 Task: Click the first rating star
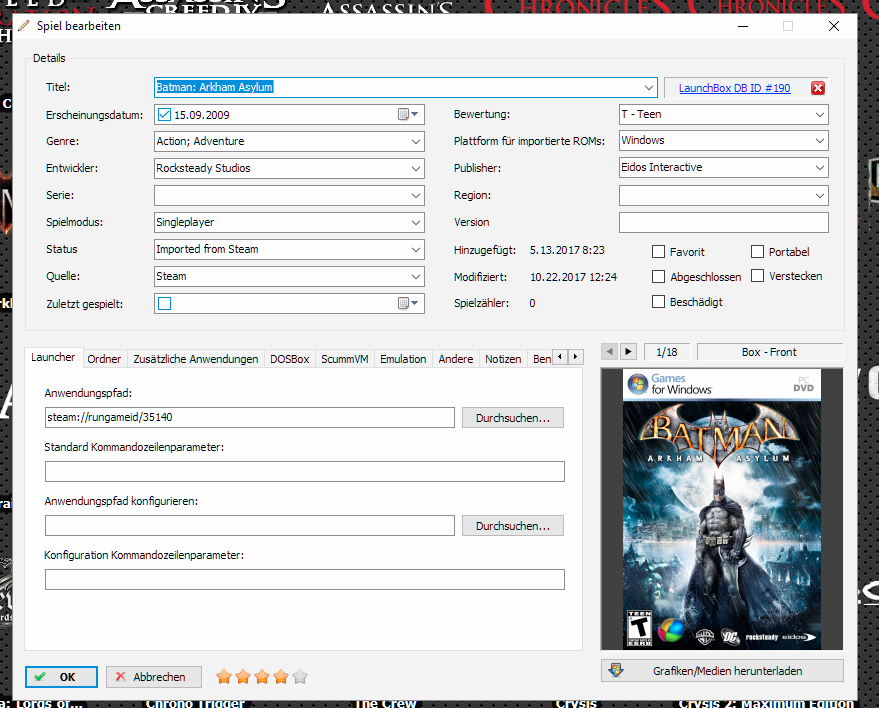click(x=224, y=677)
